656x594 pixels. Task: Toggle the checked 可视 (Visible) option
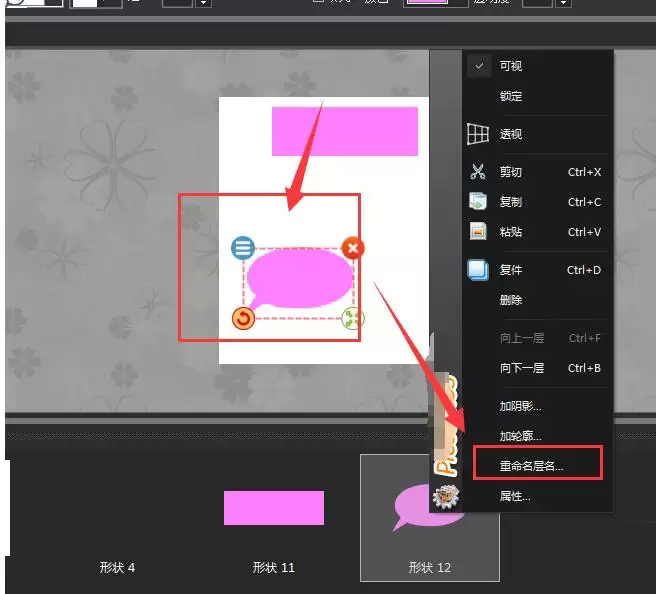click(510, 66)
